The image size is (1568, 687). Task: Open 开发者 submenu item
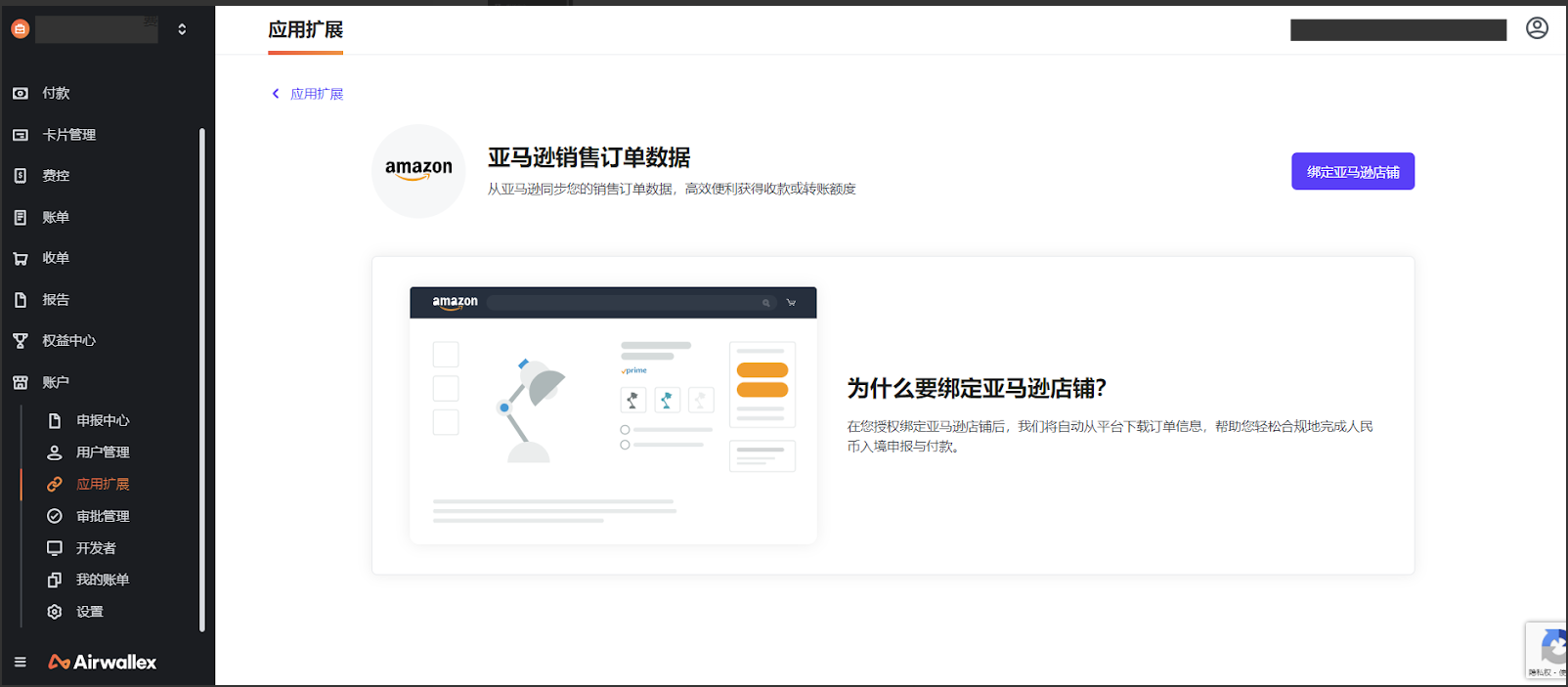[x=96, y=548]
